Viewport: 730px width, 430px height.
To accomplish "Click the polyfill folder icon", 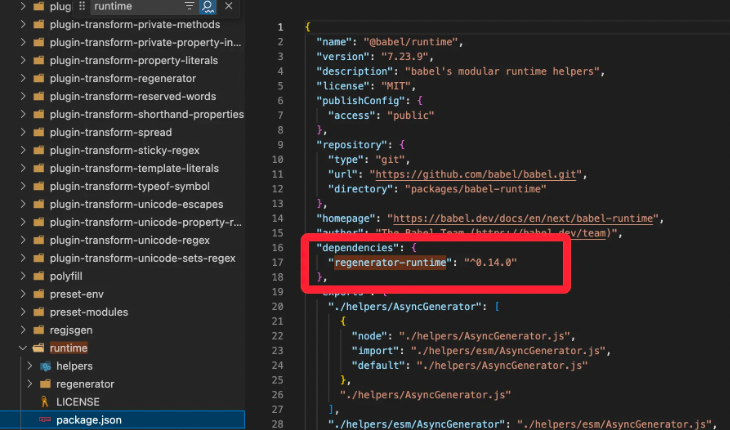I will click(x=39, y=276).
